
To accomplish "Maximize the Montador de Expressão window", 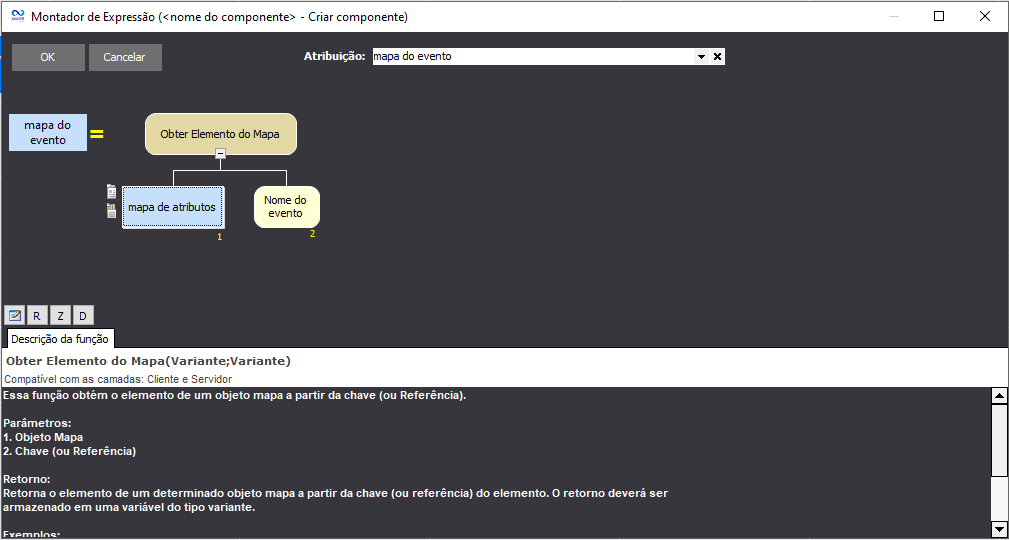I will click(939, 17).
